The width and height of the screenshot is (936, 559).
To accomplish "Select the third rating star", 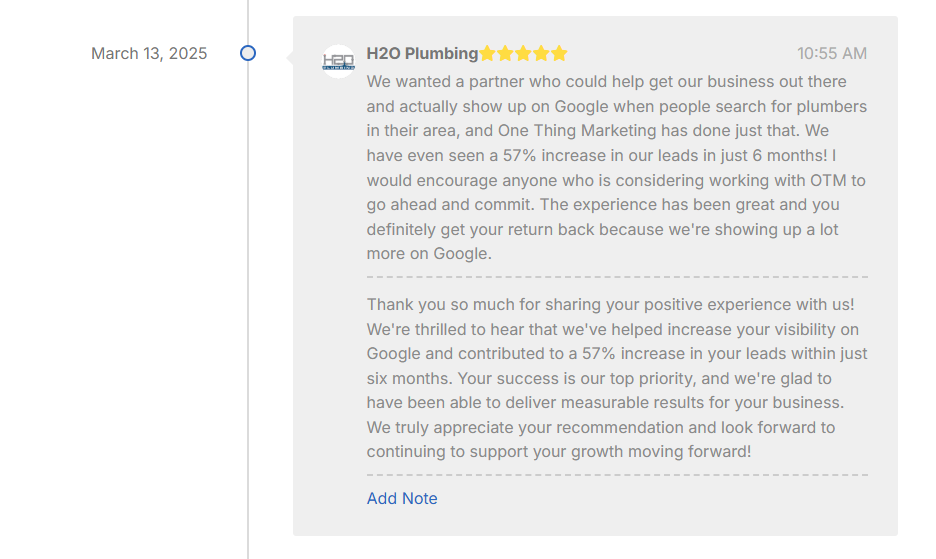I will point(523,53).
